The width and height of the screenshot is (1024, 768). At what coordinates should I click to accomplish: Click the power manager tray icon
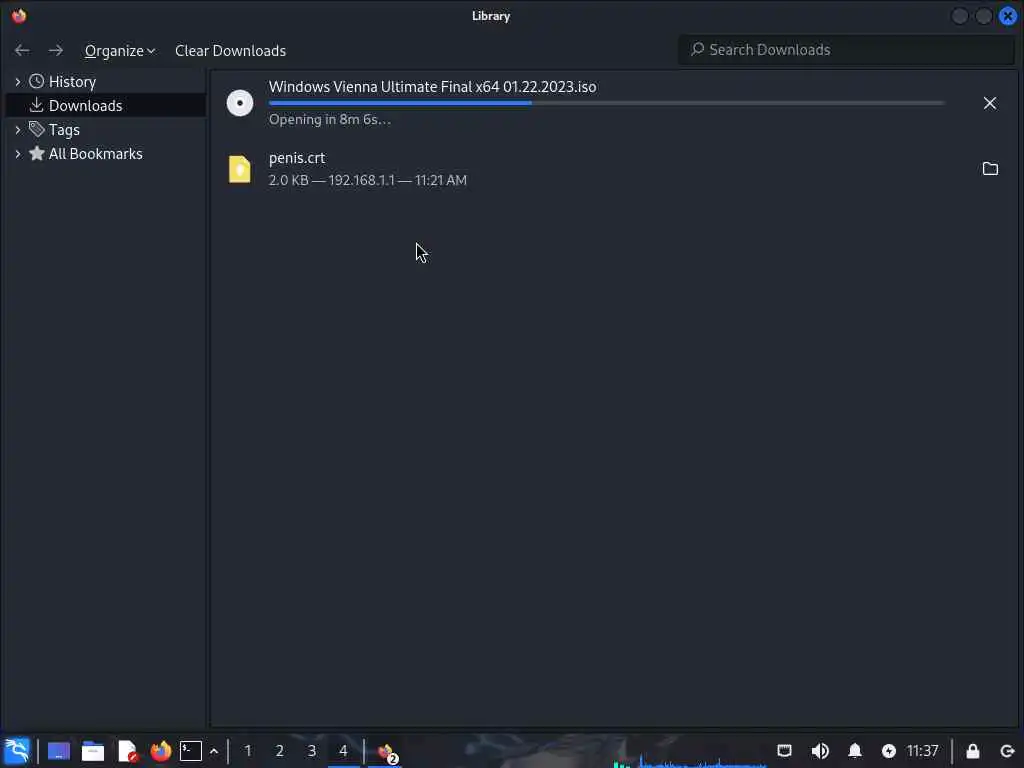click(888, 752)
